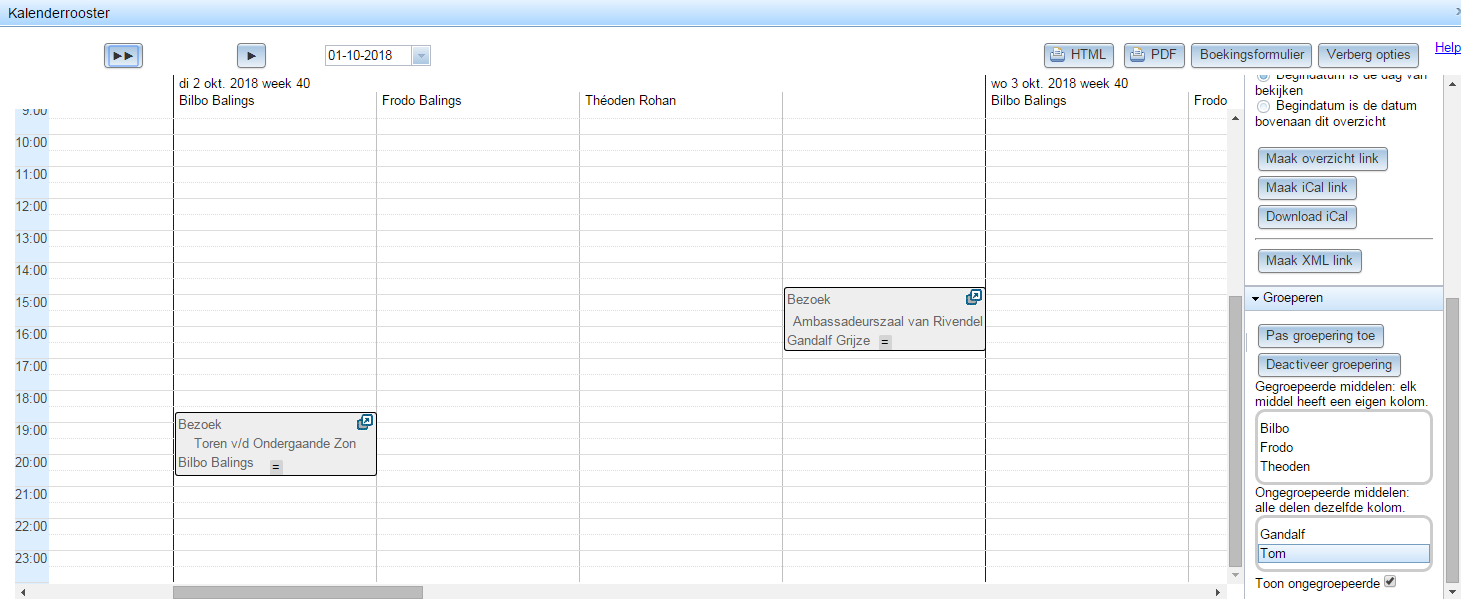
Task: Toggle Toon ongegroepeerde checkbox
Action: click(1390, 582)
